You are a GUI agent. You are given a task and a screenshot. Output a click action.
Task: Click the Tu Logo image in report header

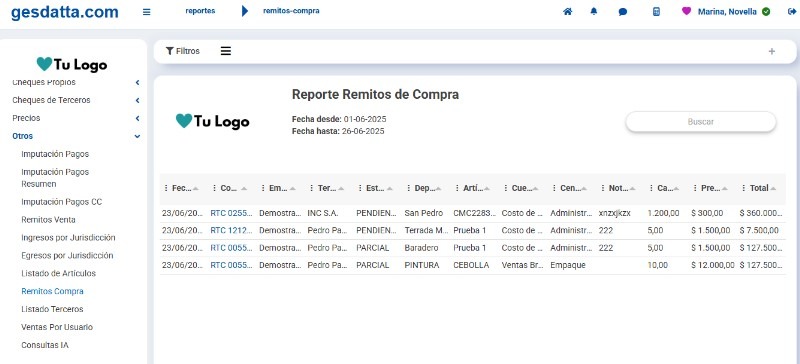tap(213, 122)
